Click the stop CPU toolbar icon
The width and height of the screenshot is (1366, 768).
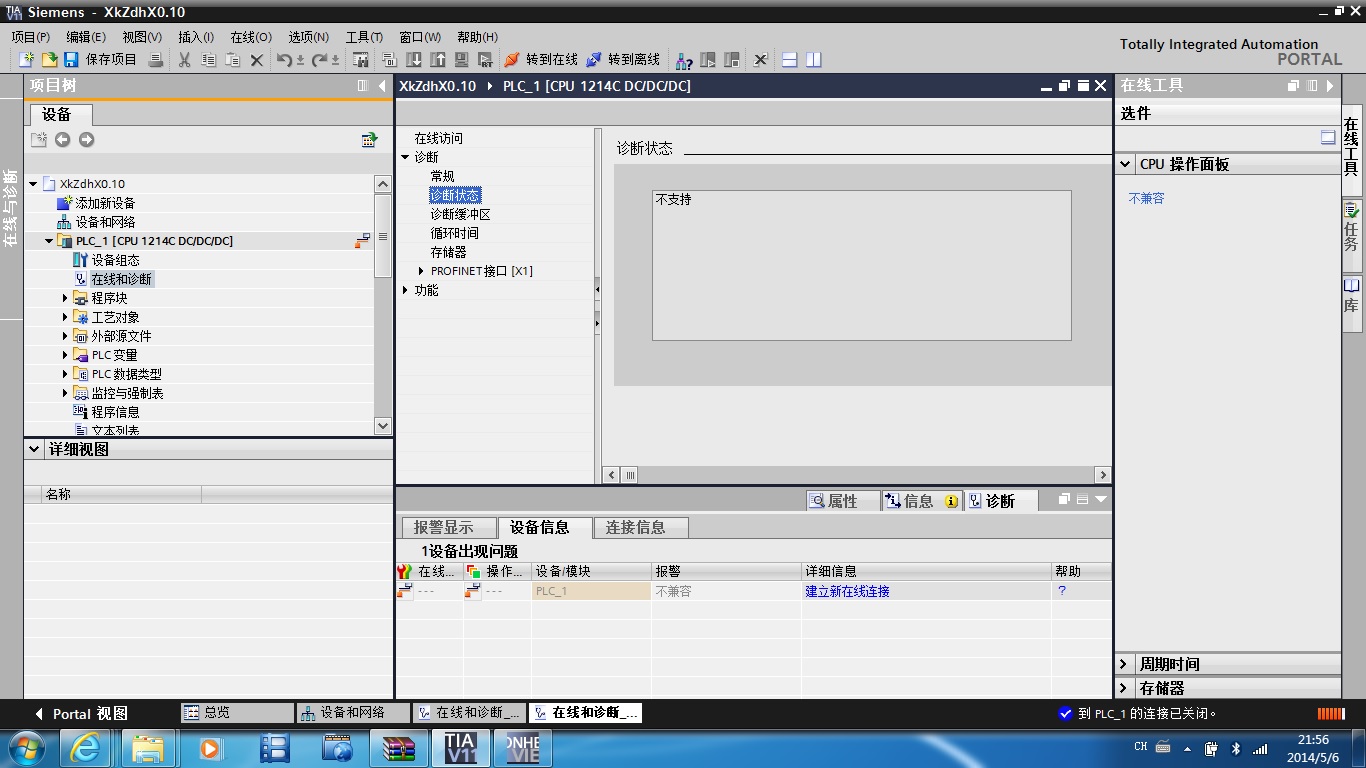[732, 60]
